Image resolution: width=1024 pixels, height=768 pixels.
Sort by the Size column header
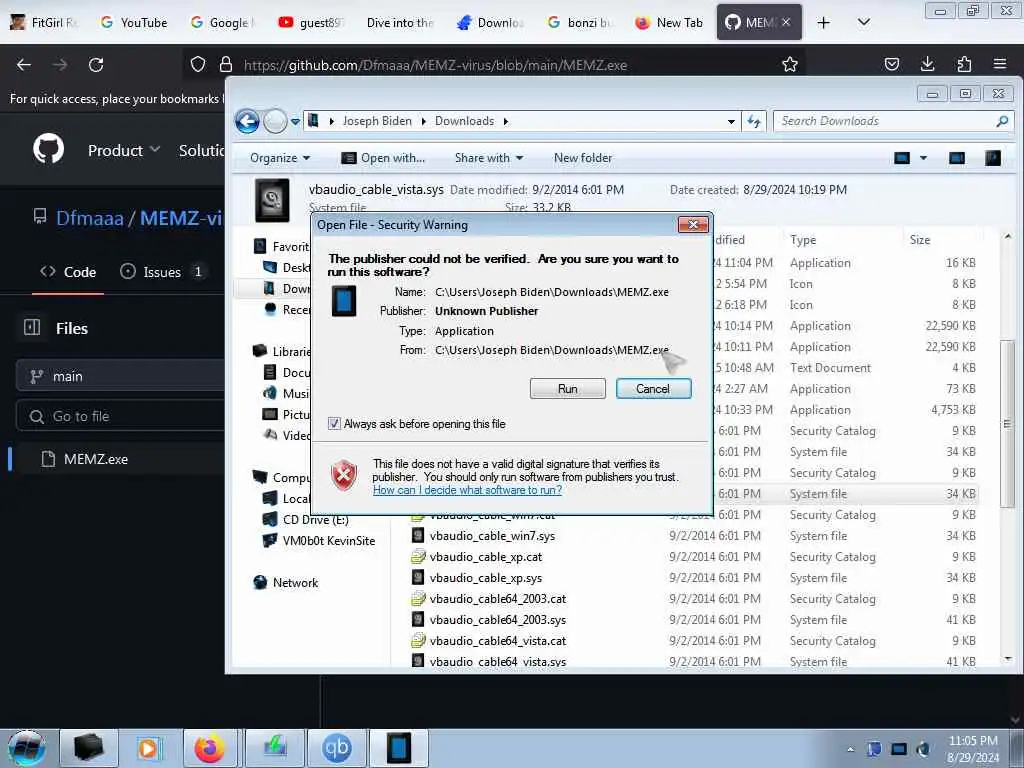pos(920,240)
